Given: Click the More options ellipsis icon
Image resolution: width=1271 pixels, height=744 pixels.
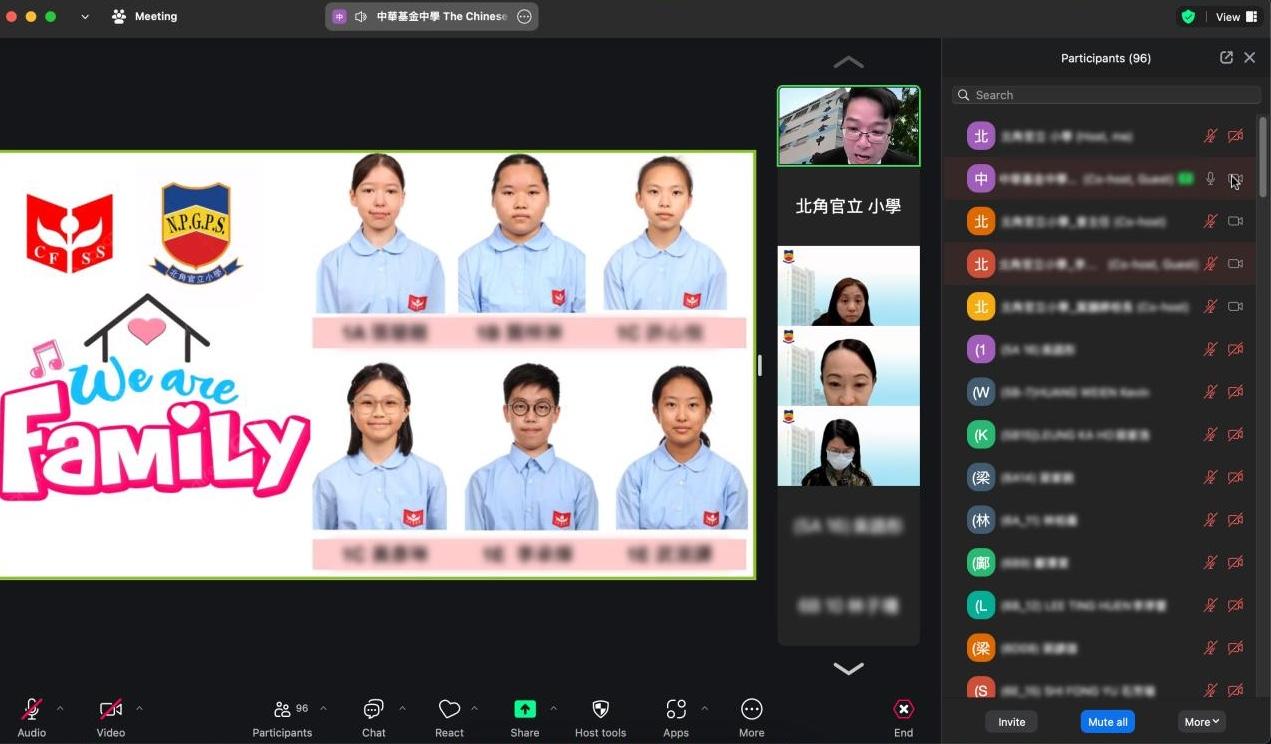Looking at the screenshot, I should pos(751,709).
